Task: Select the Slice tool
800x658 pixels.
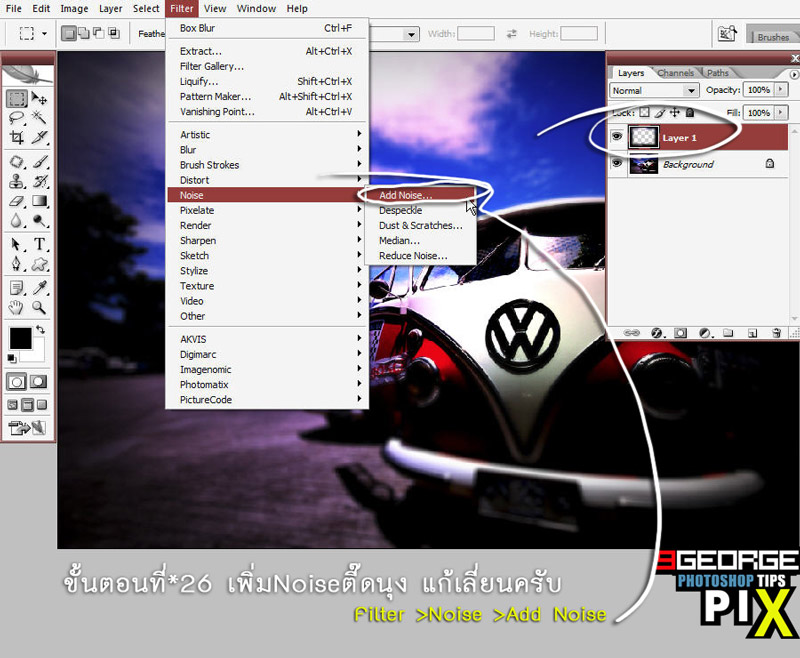Action: pyautogui.click(x=39, y=138)
